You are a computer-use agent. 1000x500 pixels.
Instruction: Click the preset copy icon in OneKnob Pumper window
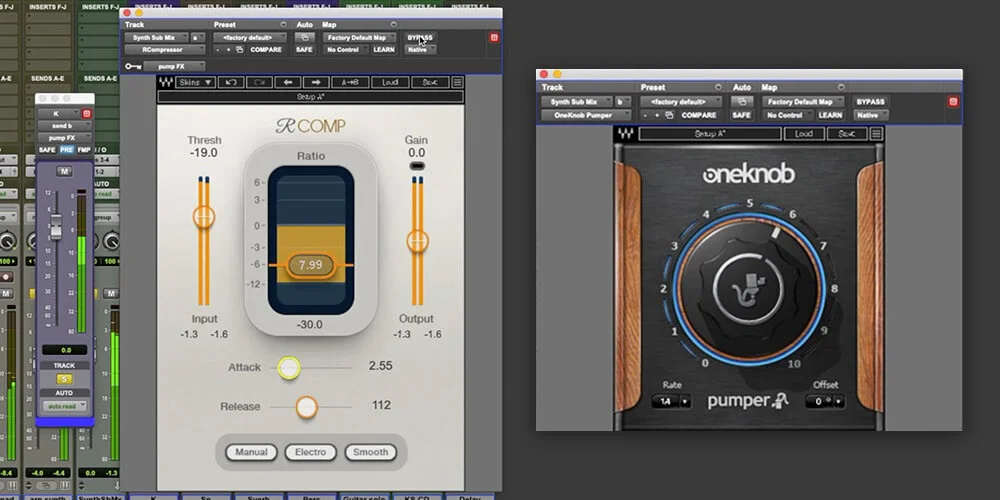669,115
